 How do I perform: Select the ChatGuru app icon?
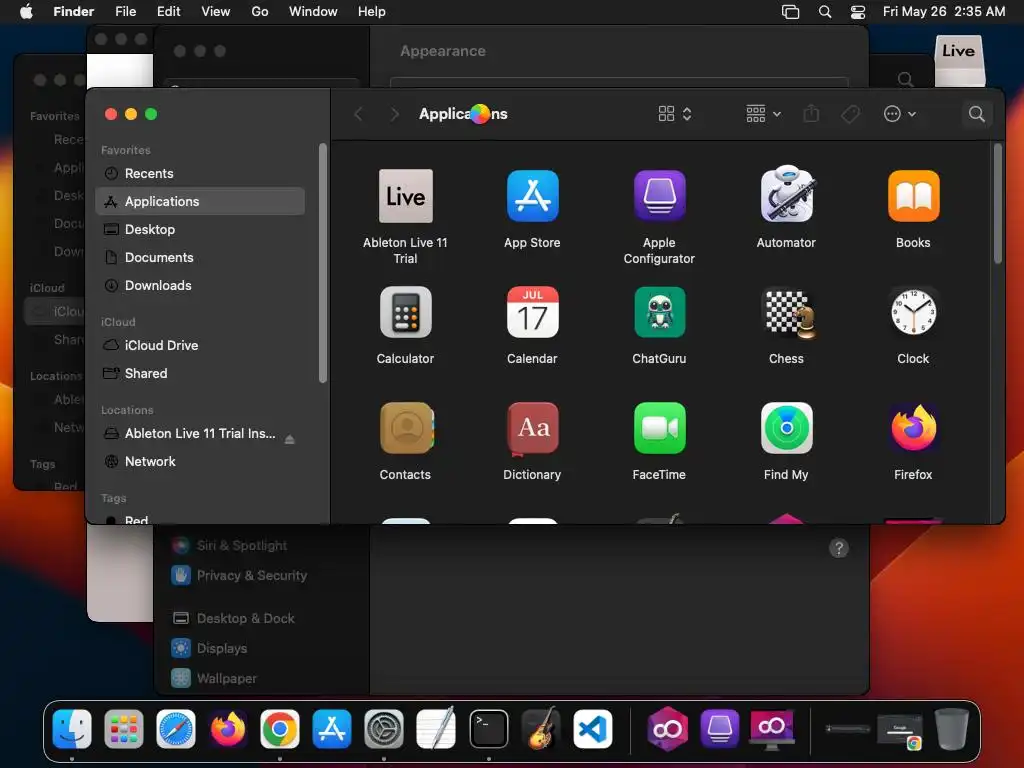659,312
